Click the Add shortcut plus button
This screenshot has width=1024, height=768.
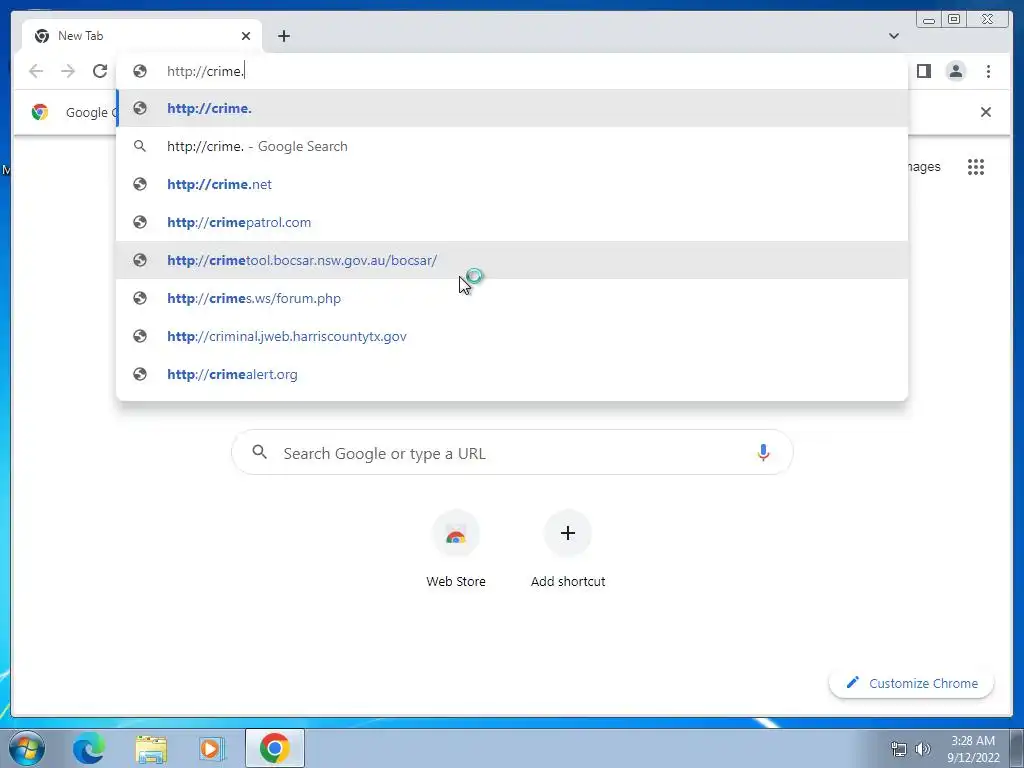pyautogui.click(x=568, y=533)
